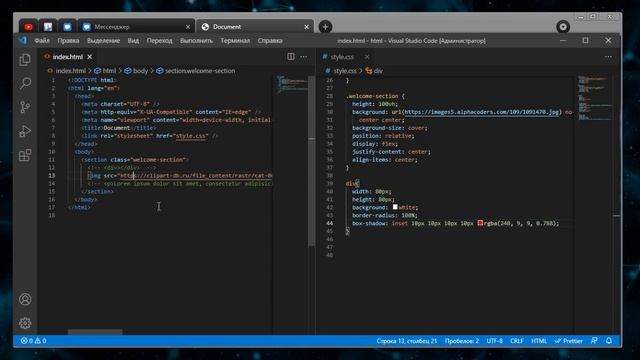Open the Run and Debug view
The image size is (640, 360).
click(x=25, y=131)
